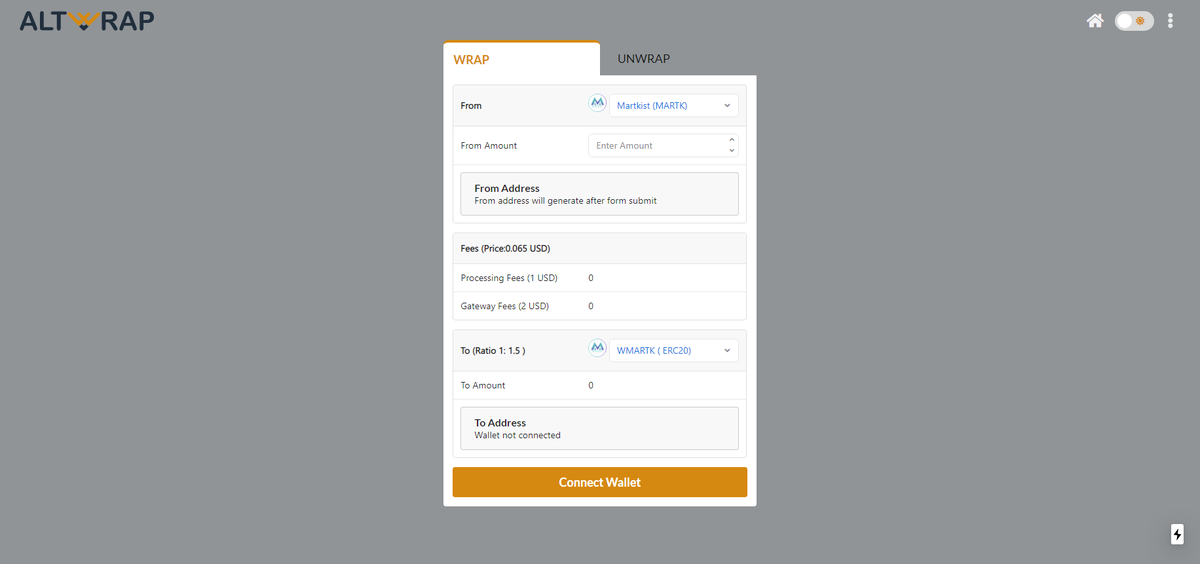This screenshot has height=564, width=1200.
Task: Click the Martkist coin icon in From row
Action: pyautogui.click(x=598, y=104)
